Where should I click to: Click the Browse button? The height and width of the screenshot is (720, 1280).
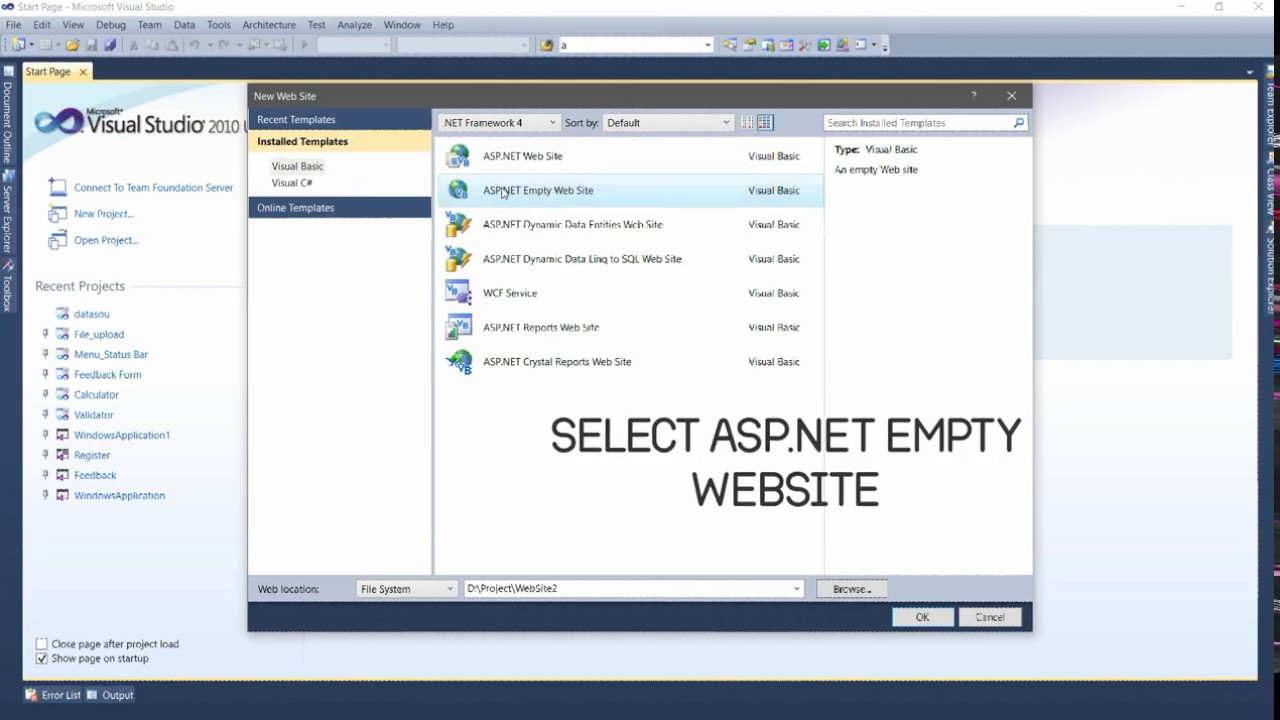[852, 589]
